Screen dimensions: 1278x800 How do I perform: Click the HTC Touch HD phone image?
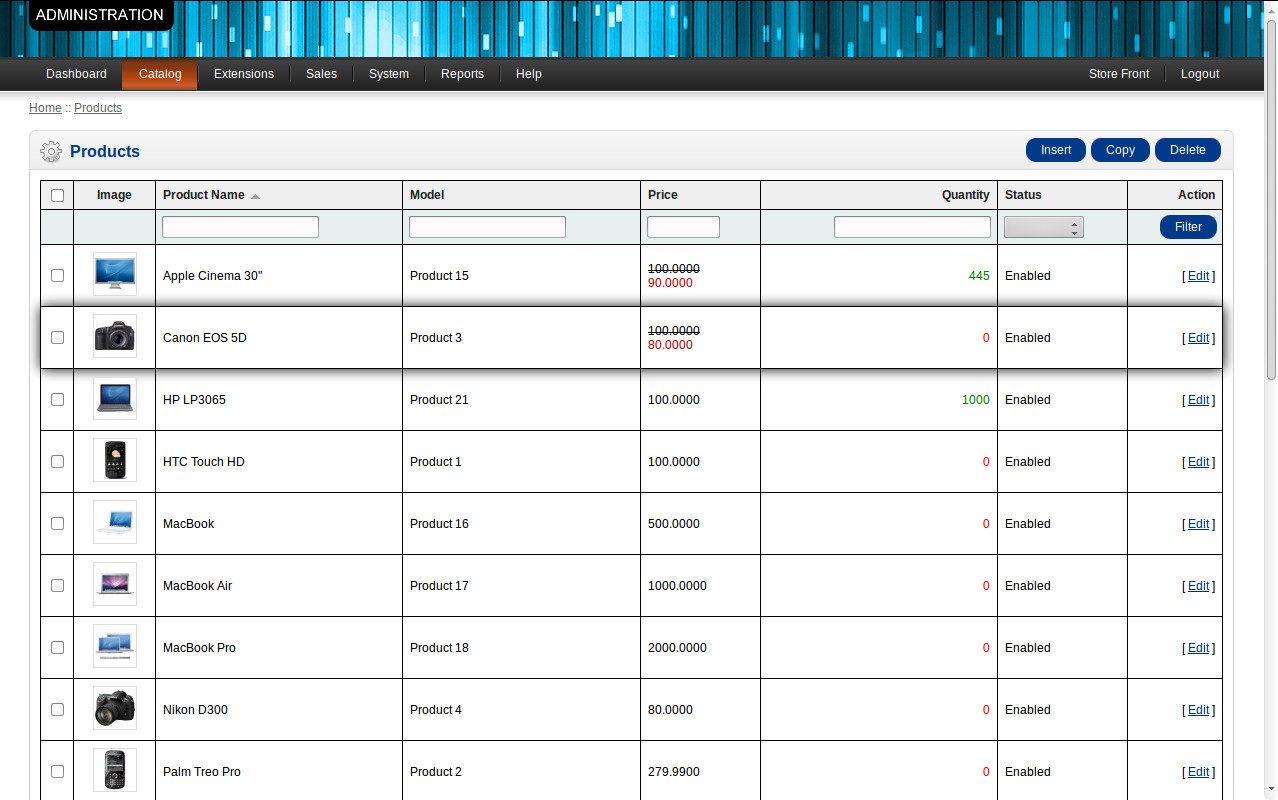(x=114, y=461)
